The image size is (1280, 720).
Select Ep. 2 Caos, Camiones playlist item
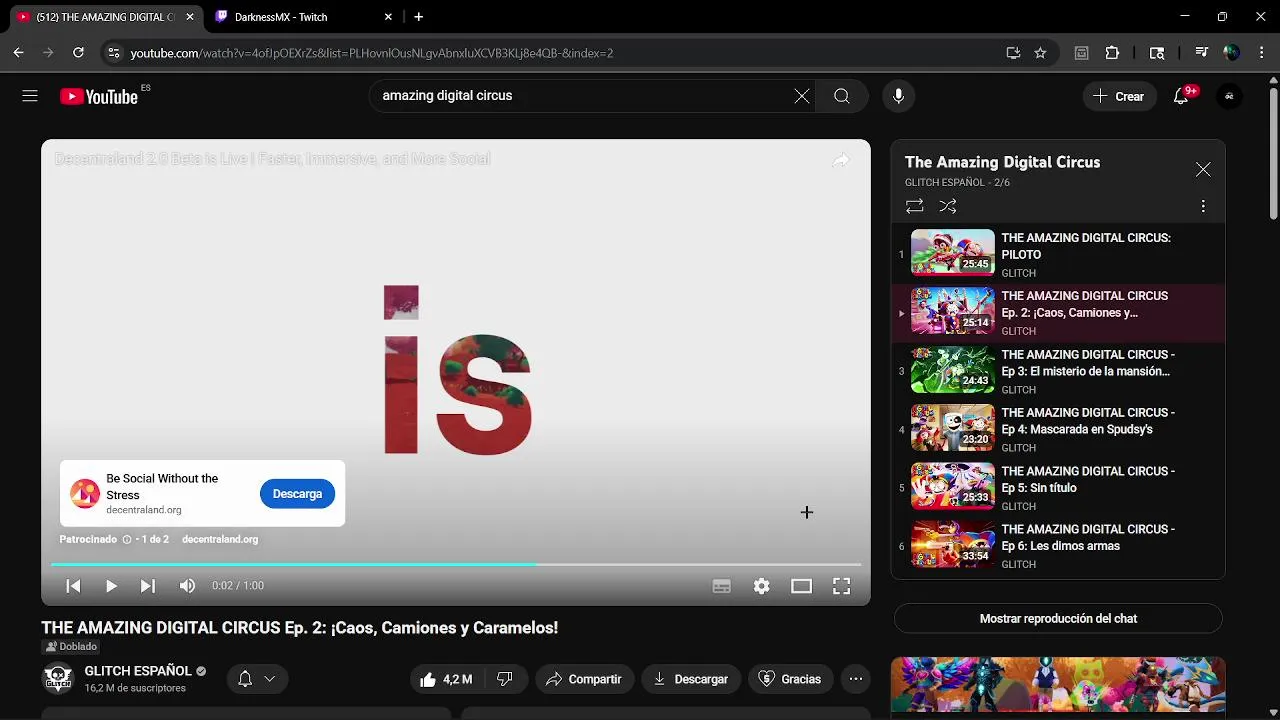(1058, 313)
